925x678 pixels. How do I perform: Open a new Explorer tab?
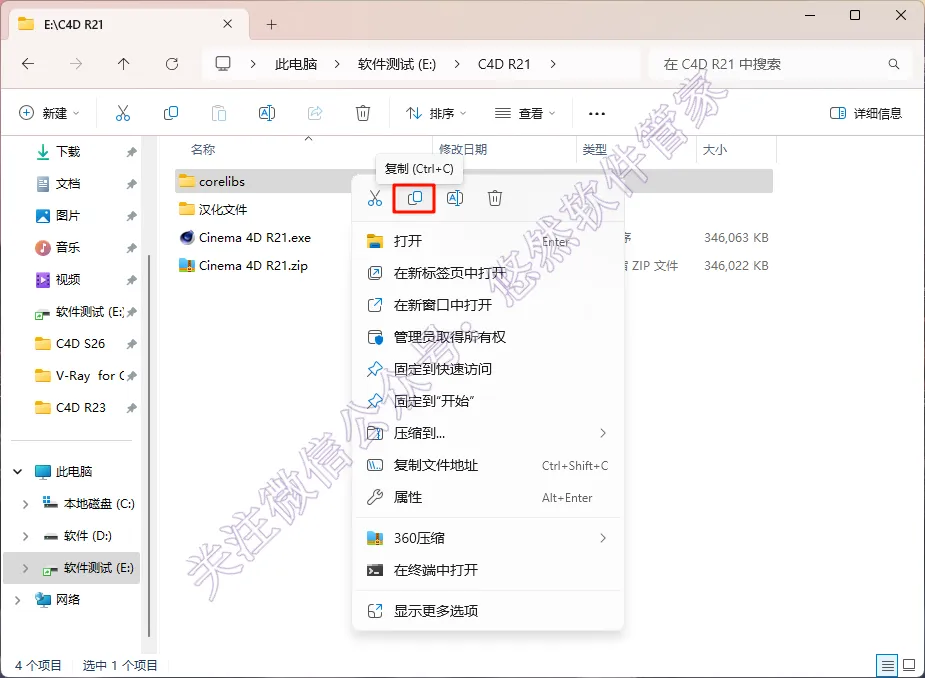pos(271,24)
